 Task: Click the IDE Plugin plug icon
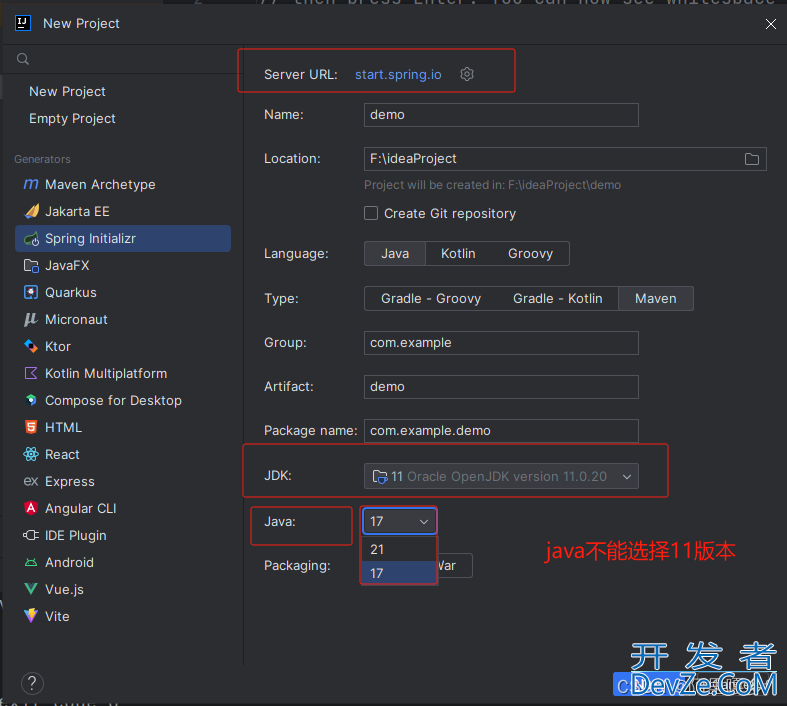coord(31,535)
